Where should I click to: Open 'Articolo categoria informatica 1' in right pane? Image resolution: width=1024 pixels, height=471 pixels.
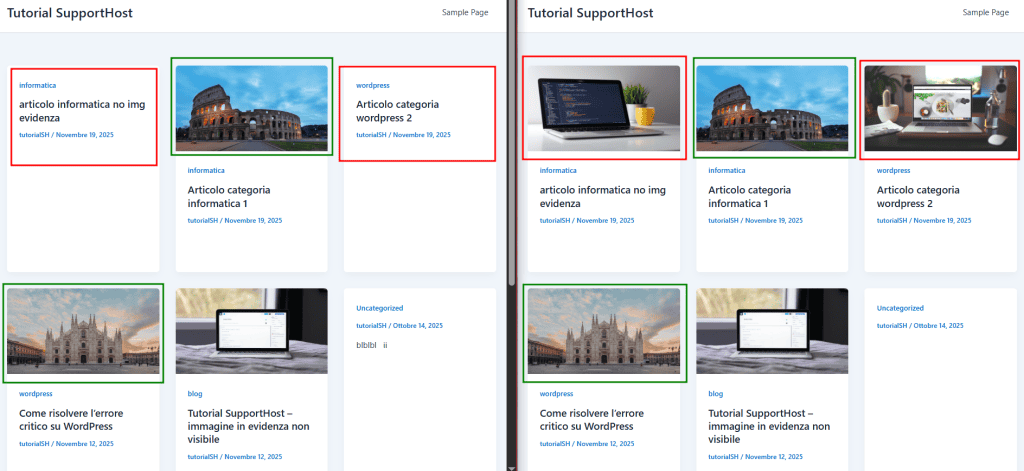pyautogui.click(x=750, y=197)
